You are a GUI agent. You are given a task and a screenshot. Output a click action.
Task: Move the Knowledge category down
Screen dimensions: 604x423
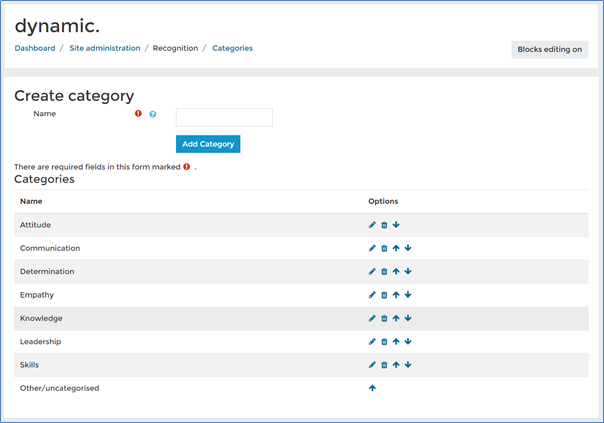408,318
